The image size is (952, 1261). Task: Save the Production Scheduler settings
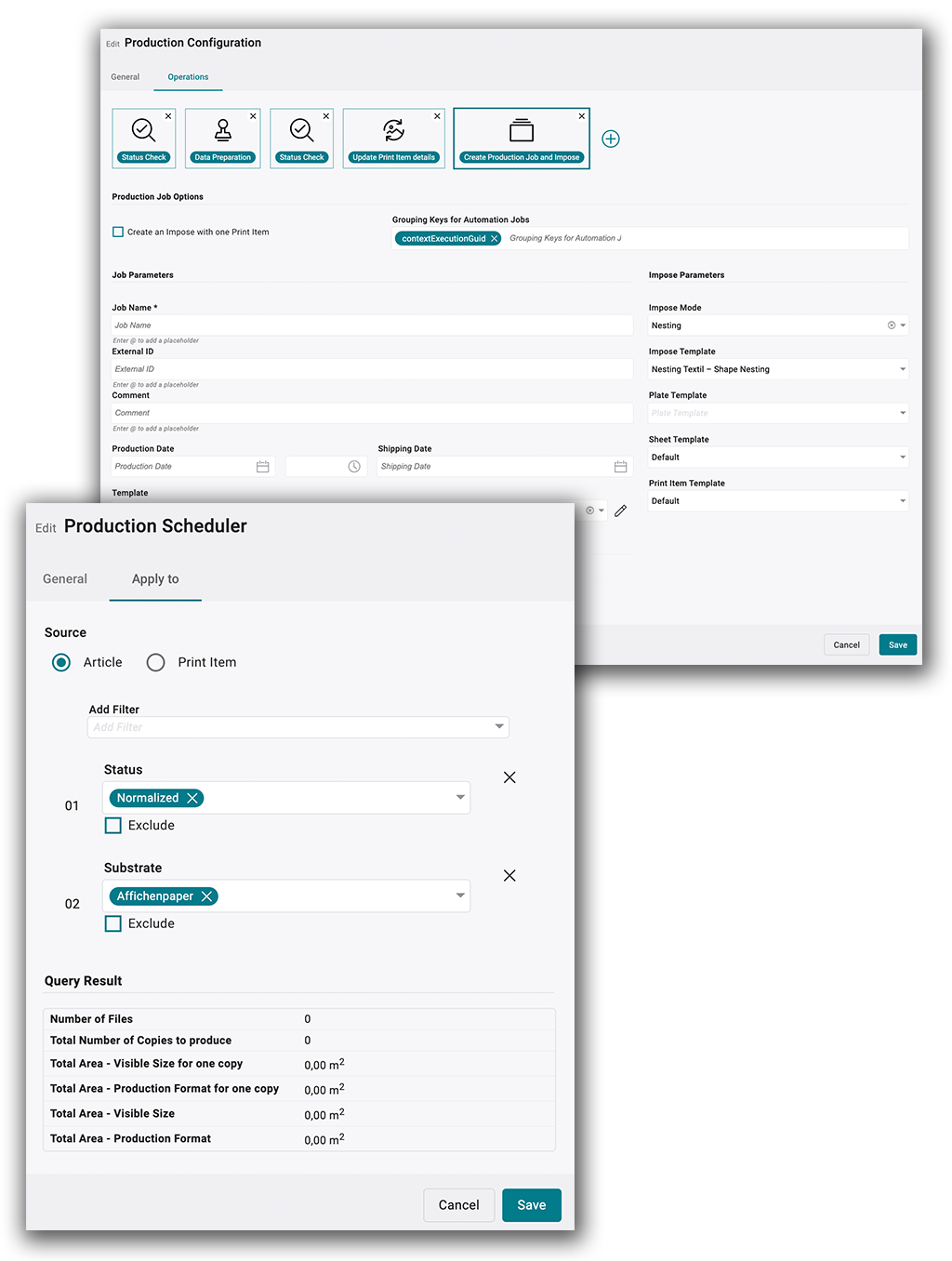(531, 1204)
